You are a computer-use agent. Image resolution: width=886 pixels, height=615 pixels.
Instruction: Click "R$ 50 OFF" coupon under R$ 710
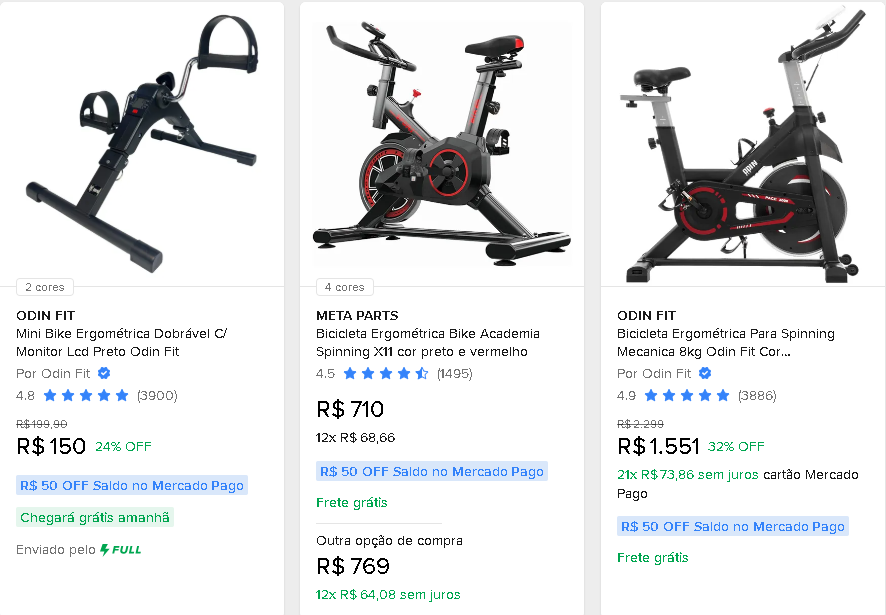(x=432, y=471)
